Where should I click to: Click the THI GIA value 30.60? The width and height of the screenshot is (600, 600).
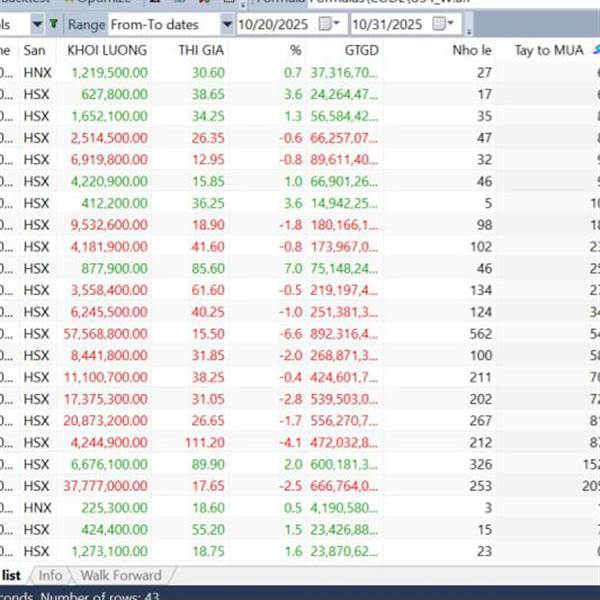tap(208, 73)
